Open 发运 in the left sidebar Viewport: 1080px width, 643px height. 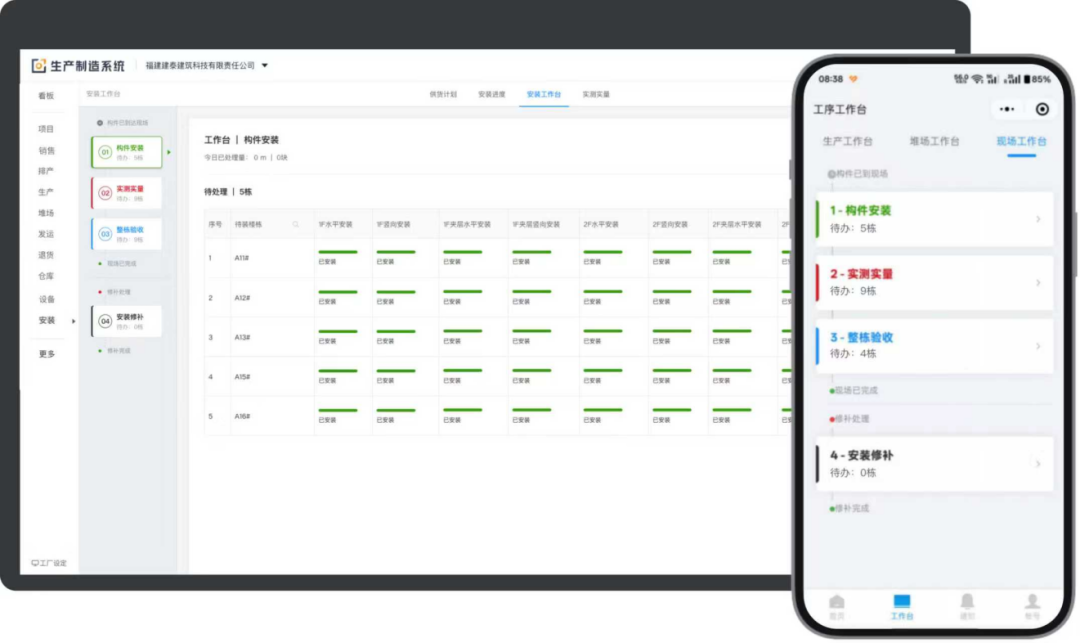(45, 234)
